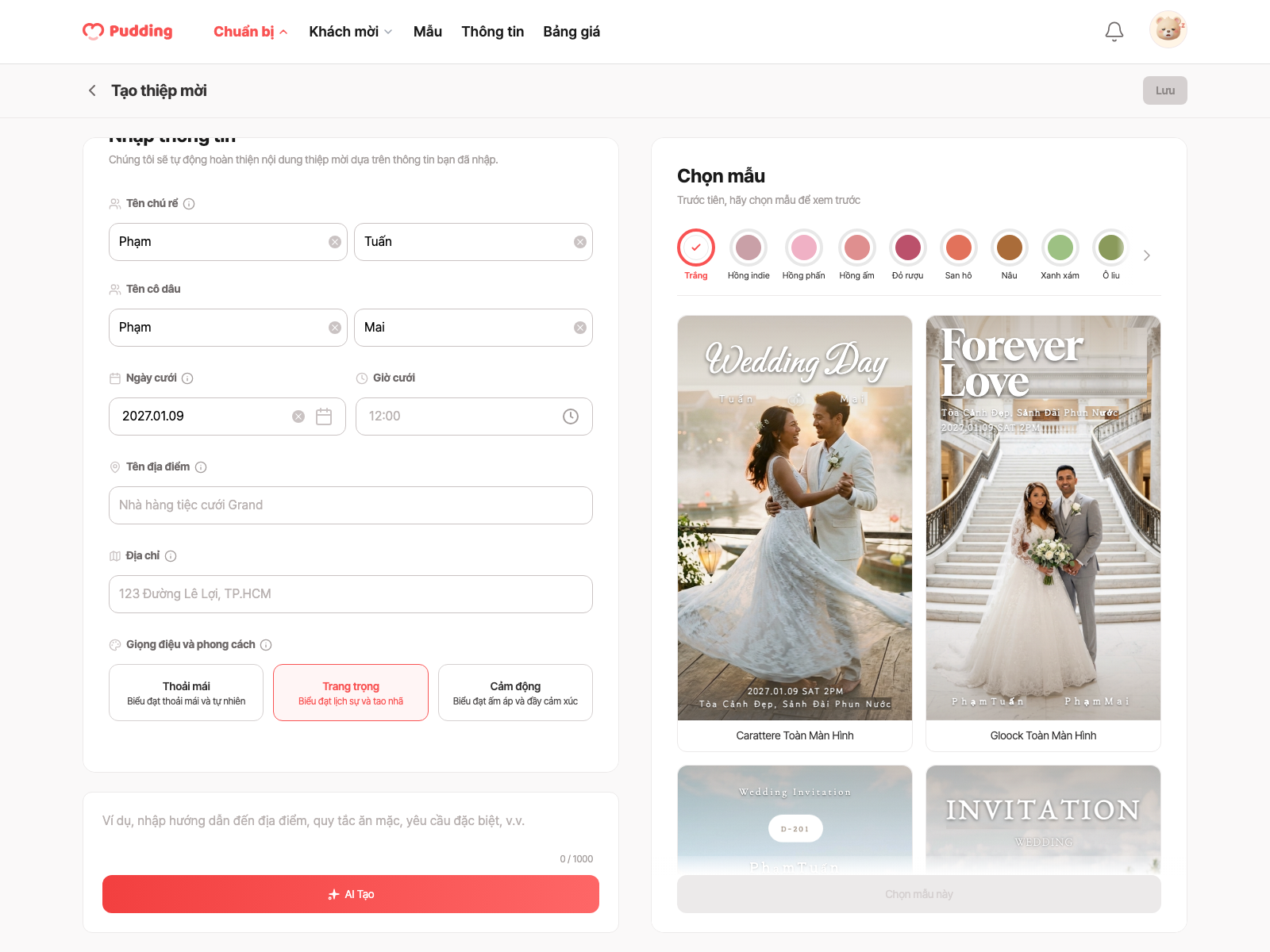Go back using the arrow beside Tạo thiệp mời
Viewport: 1270px width, 952px height.
click(92, 90)
